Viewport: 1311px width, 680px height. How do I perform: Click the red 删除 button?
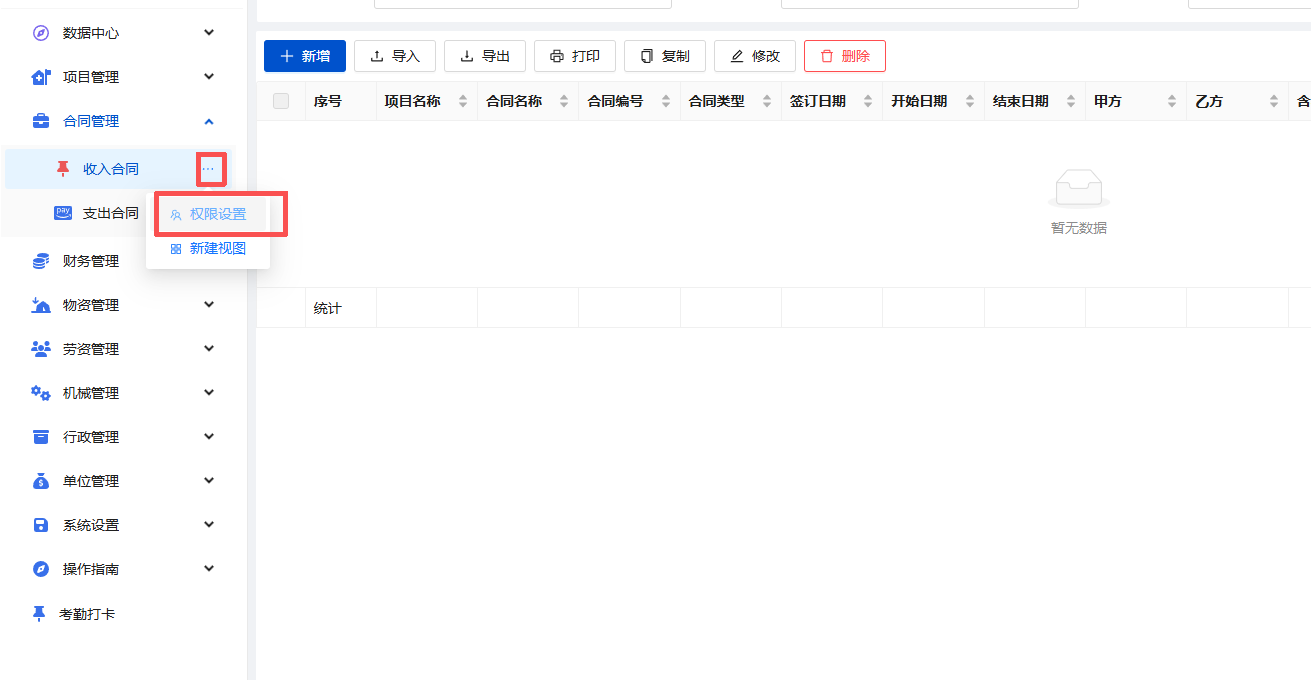[x=844, y=56]
